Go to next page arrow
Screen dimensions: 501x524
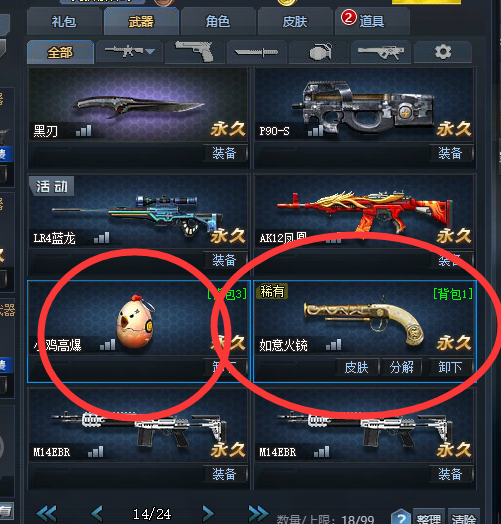coord(208,513)
